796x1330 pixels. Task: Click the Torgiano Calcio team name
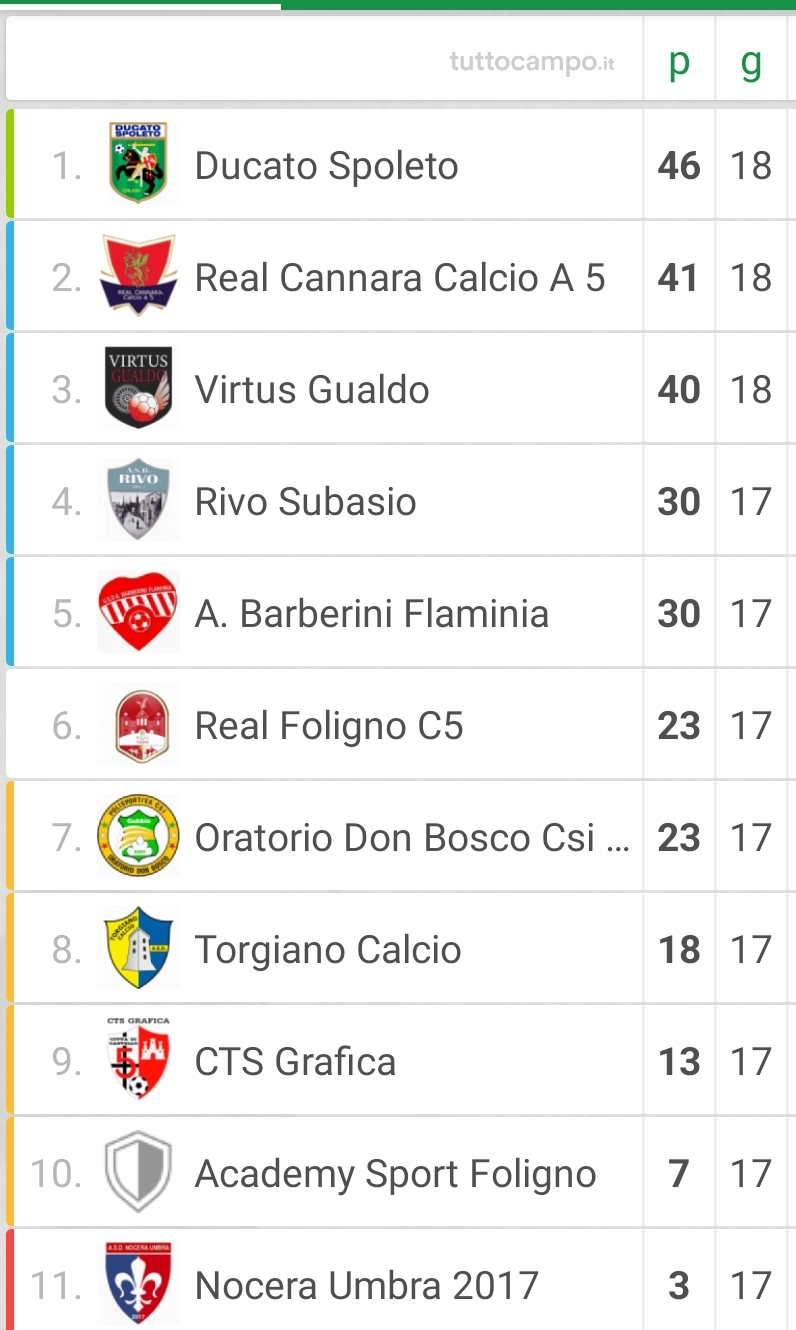tap(328, 949)
